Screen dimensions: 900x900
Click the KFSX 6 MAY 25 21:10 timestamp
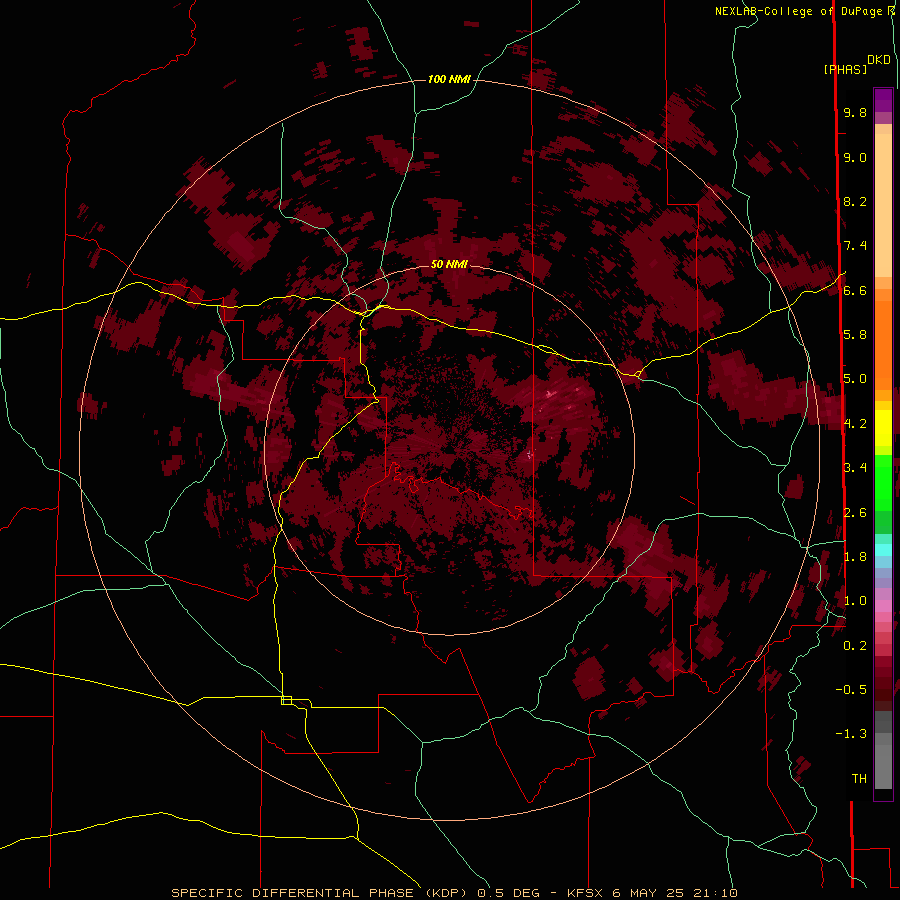coord(652,893)
